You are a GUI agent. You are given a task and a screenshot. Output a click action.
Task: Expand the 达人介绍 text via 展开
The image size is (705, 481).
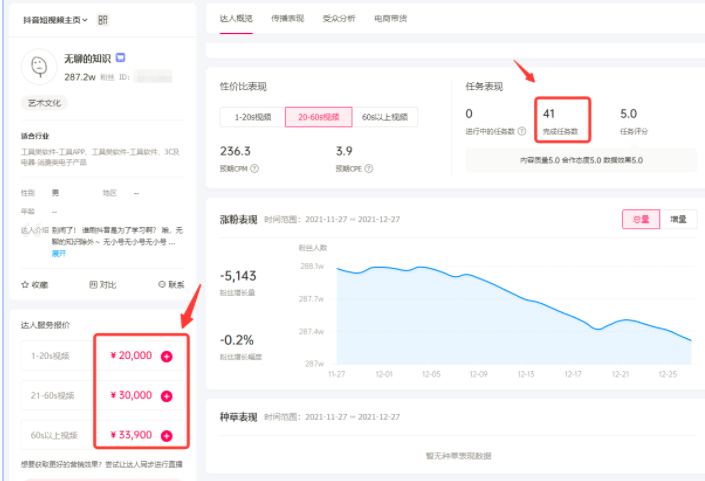pos(58,254)
